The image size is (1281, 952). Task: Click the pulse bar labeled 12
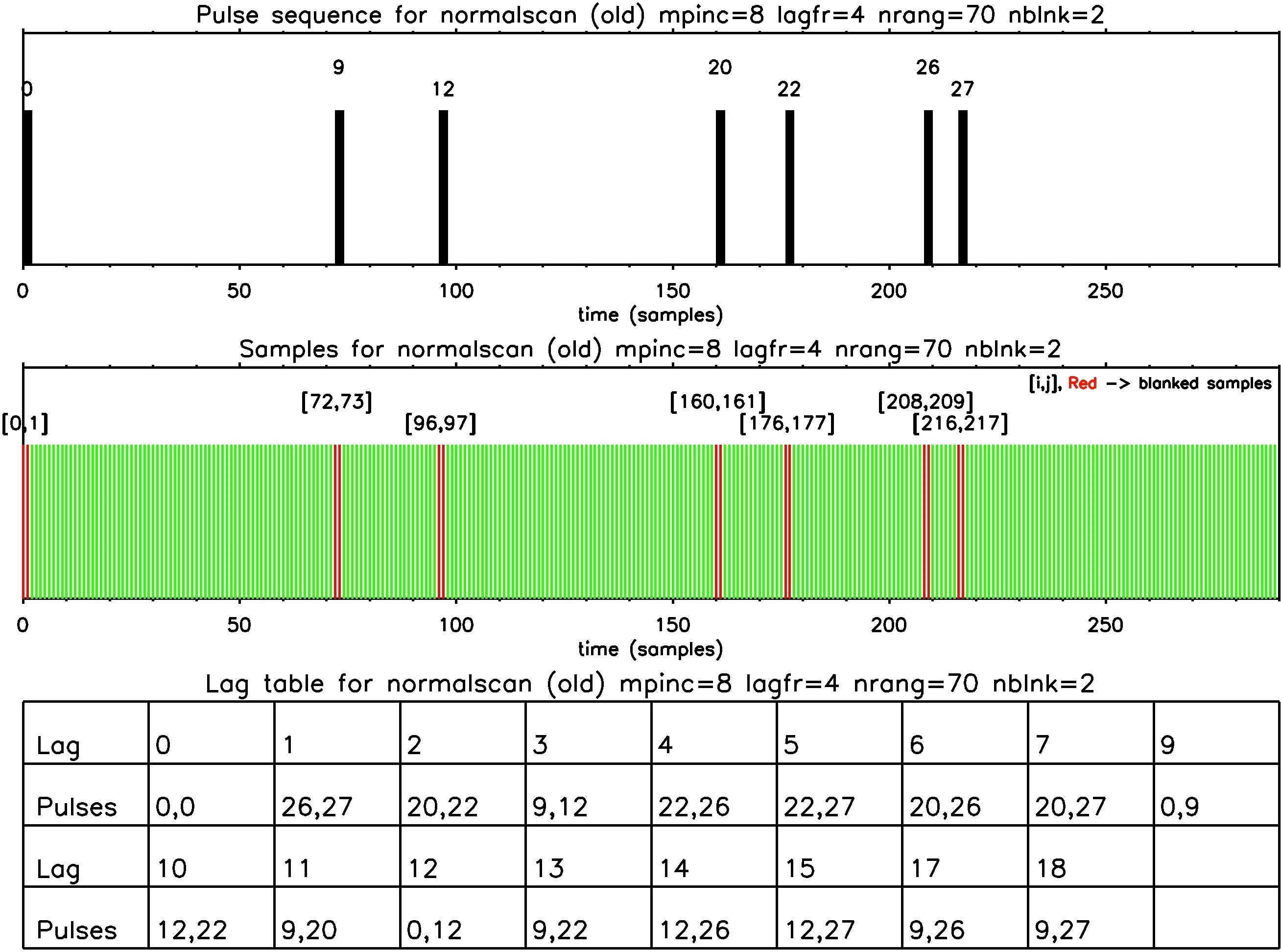443,187
